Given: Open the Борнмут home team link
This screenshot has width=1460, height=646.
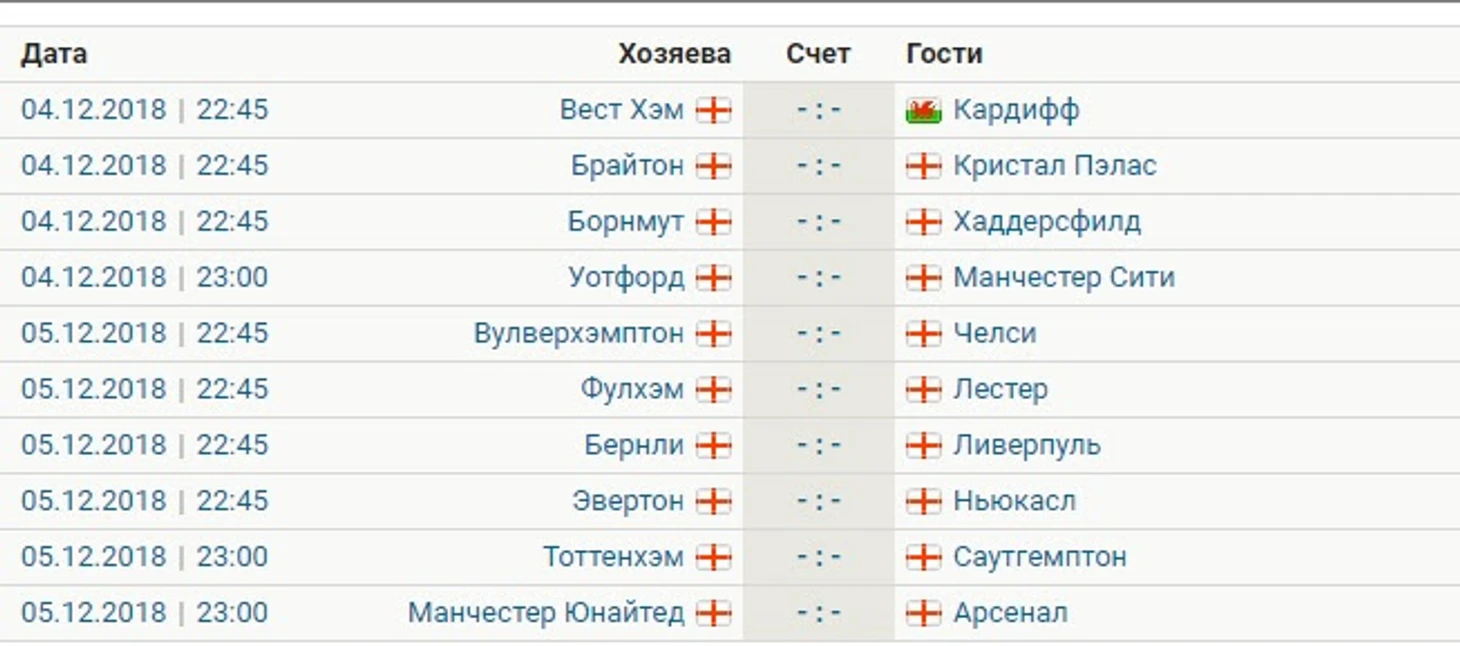Looking at the screenshot, I should 626,221.
